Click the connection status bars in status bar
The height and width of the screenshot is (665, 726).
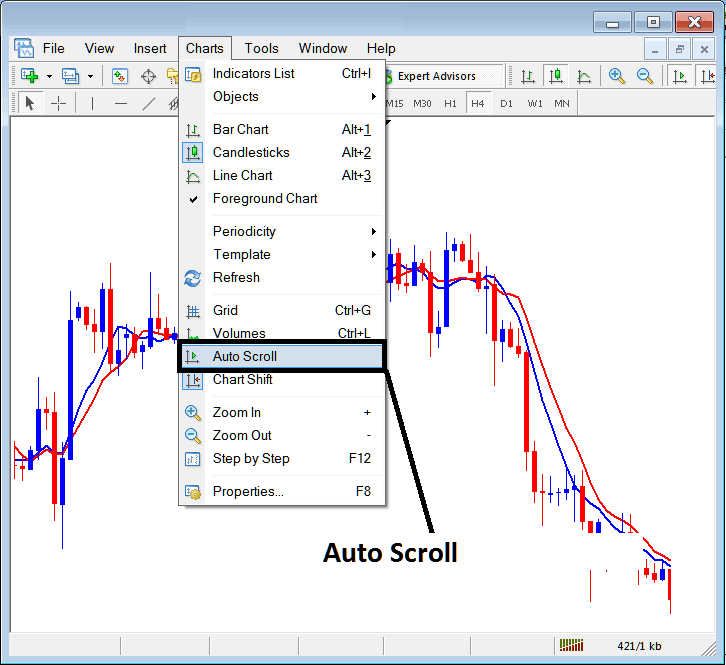571,646
